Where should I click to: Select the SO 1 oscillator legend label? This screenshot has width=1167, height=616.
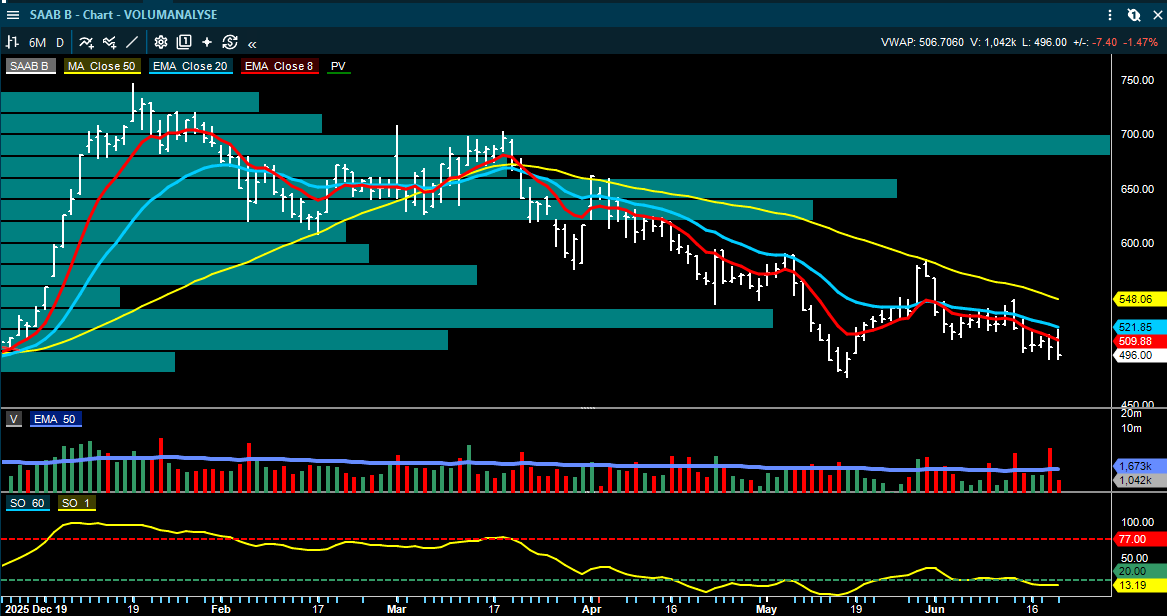point(75,504)
